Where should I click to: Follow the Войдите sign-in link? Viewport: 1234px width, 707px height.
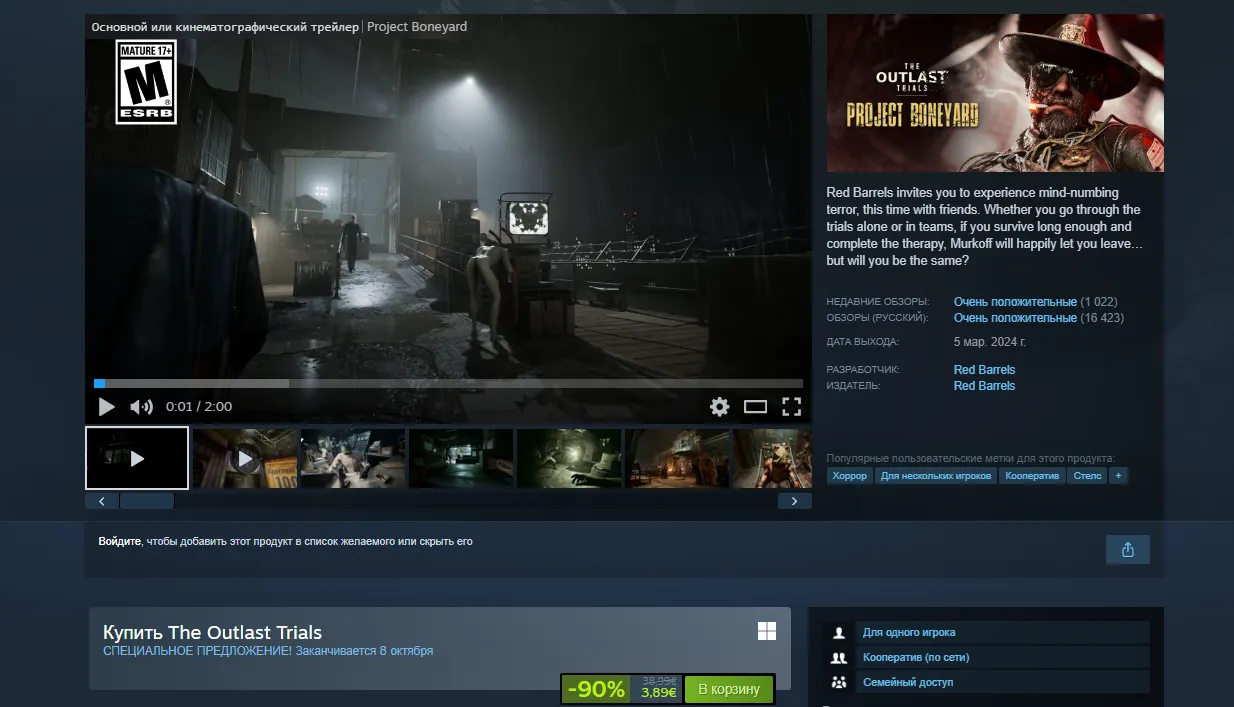point(120,542)
